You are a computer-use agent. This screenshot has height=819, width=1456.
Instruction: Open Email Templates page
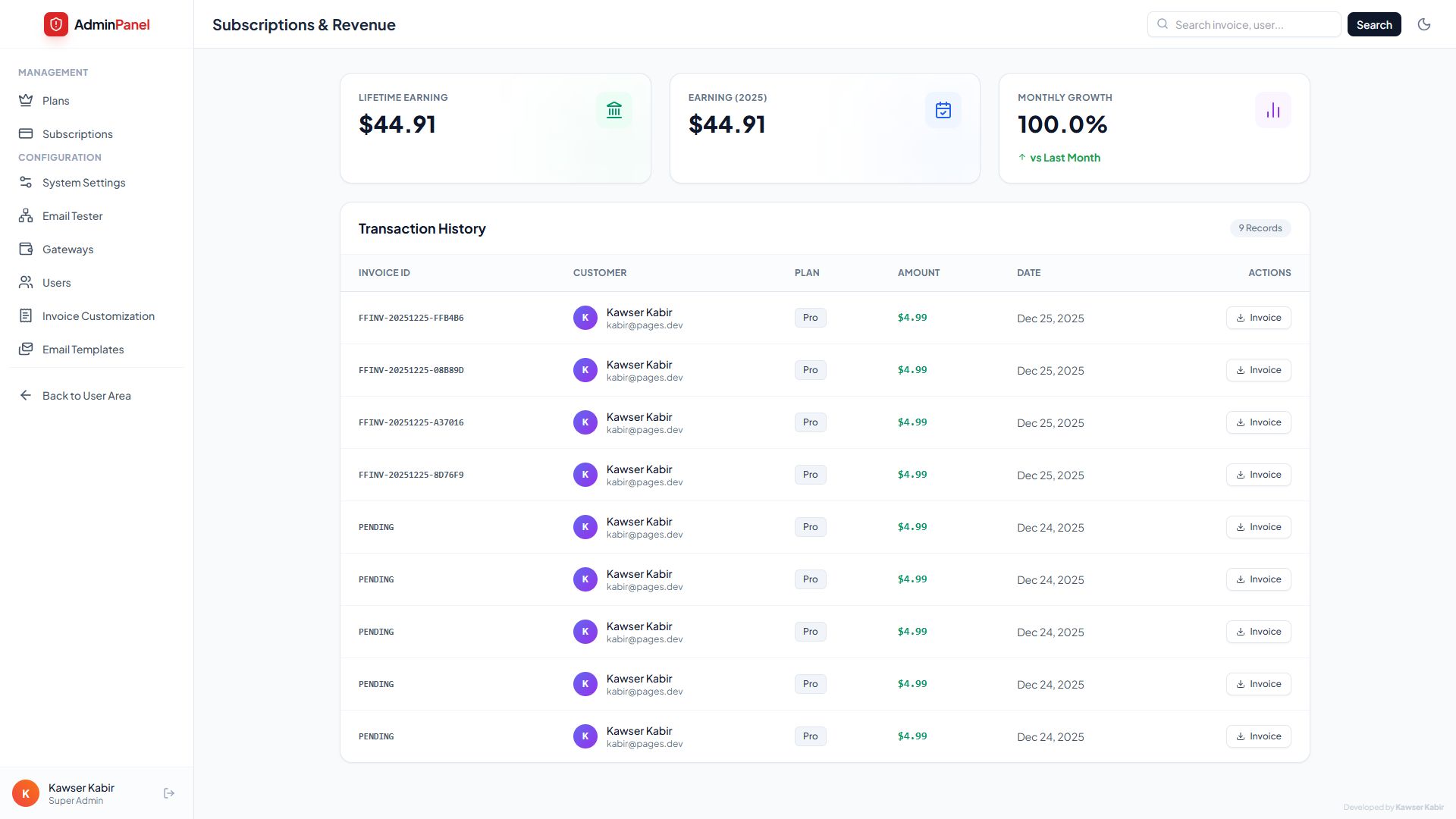click(x=83, y=350)
